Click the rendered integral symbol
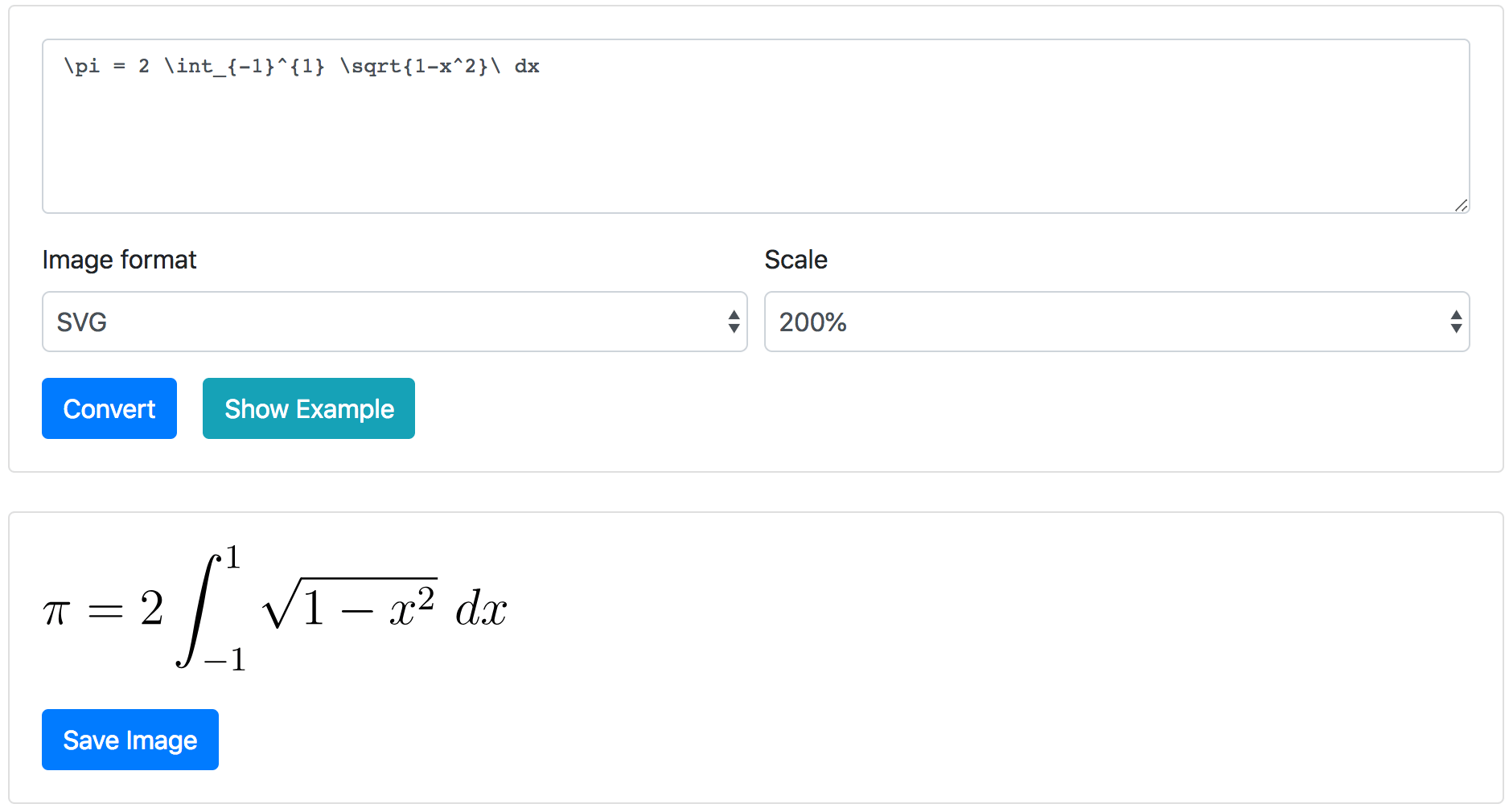This screenshot has width=1509, height=812. click(x=197, y=609)
